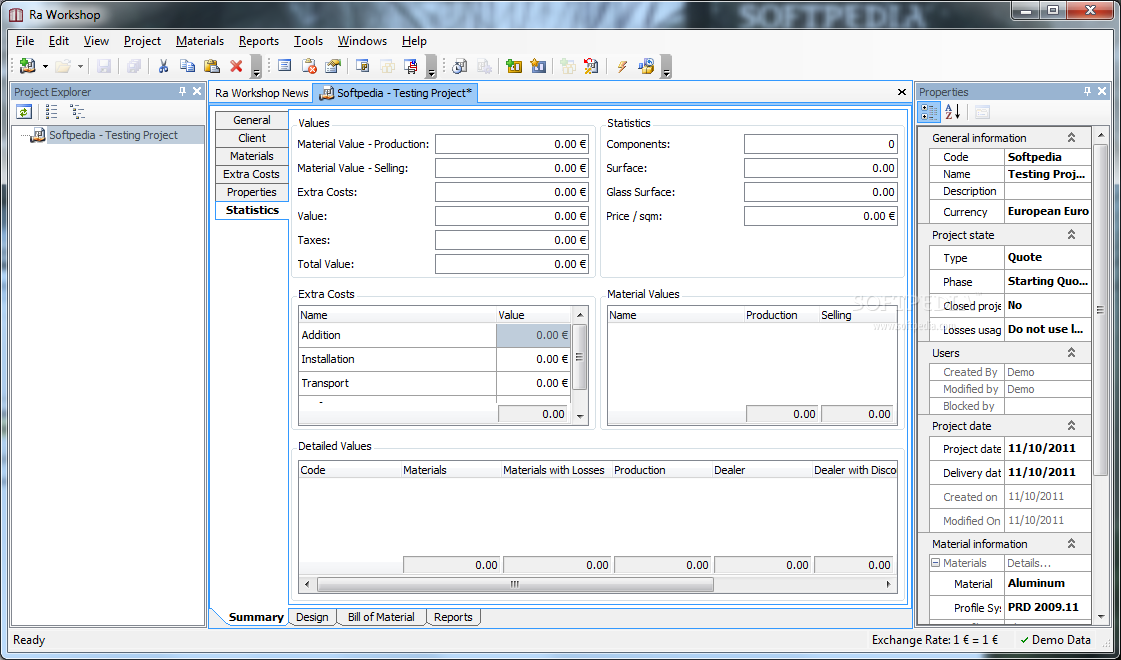Image resolution: width=1121 pixels, height=660 pixels.
Task: Click the Addition value cell
Action: pos(533,335)
